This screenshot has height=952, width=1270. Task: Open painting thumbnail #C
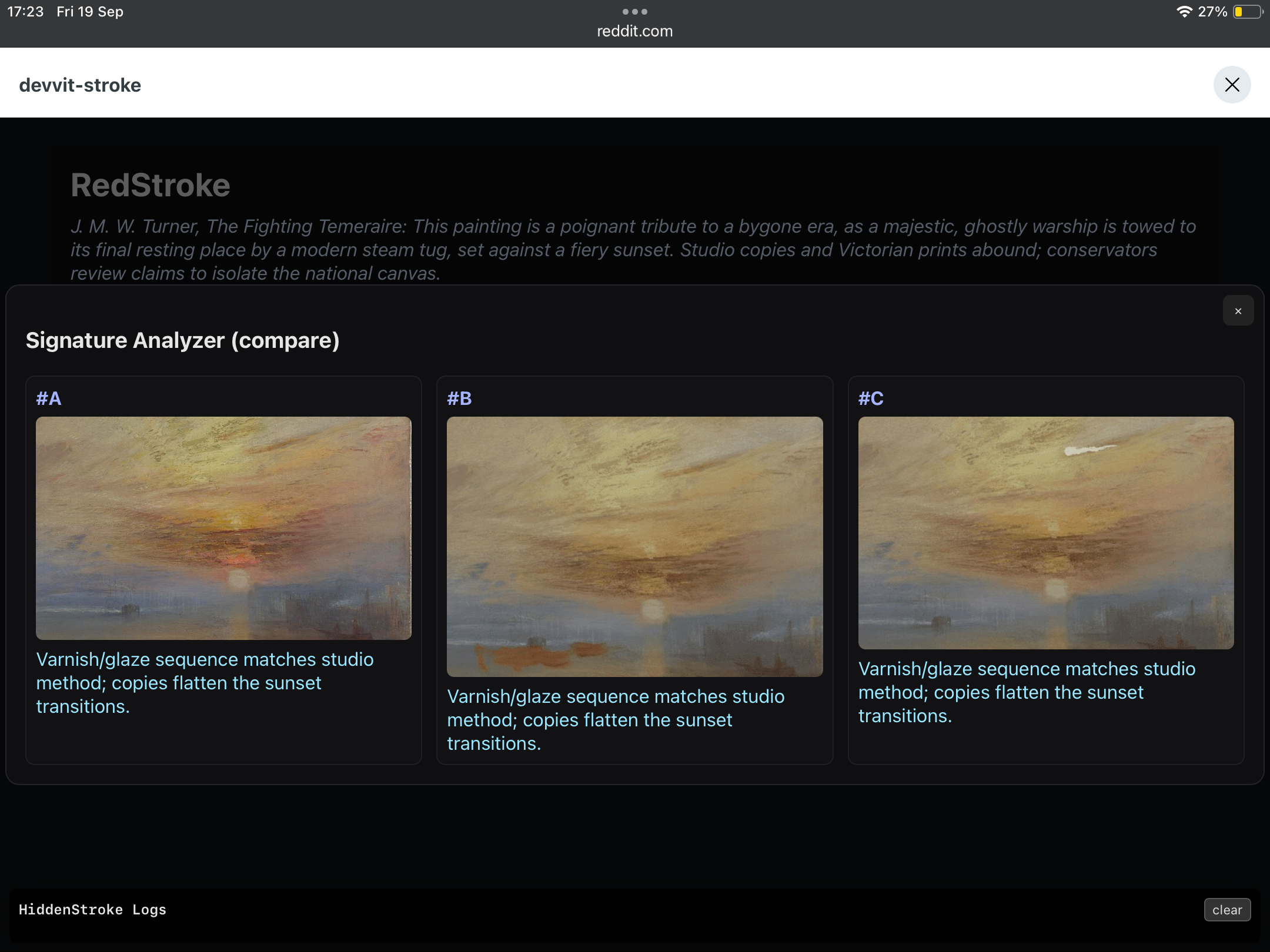pyautogui.click(x=1045, y=532)
